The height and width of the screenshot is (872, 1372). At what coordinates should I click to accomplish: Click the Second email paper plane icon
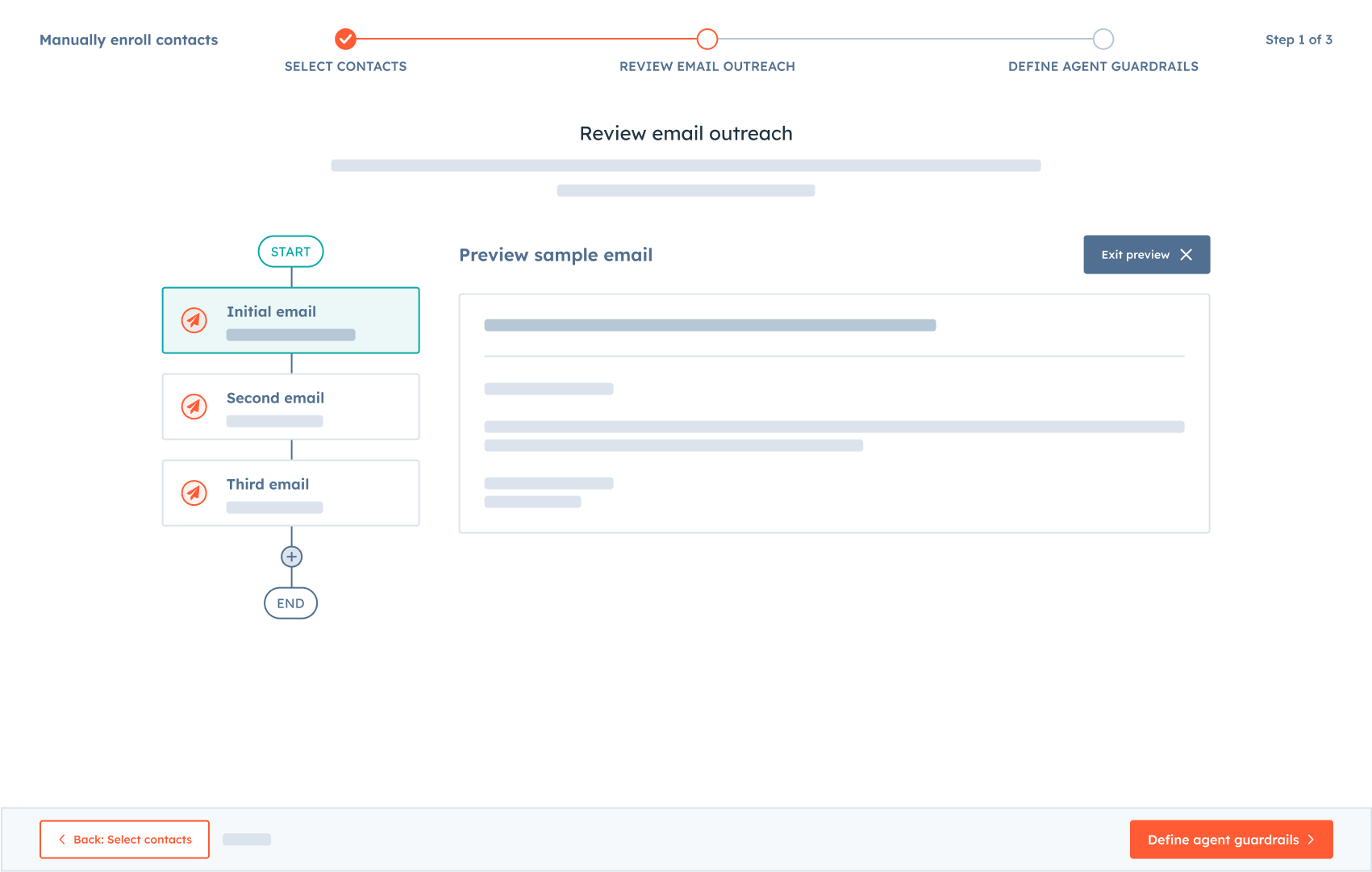point(194,407)
